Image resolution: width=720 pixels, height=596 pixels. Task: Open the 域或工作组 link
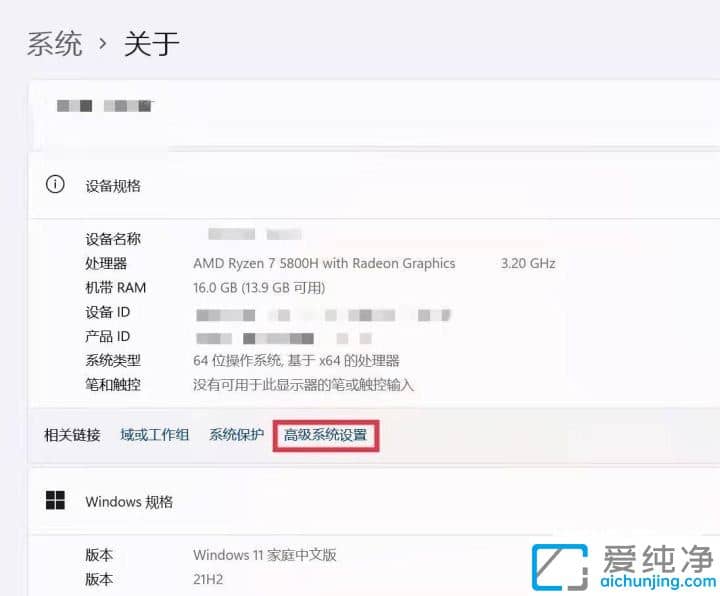[154, 435]
